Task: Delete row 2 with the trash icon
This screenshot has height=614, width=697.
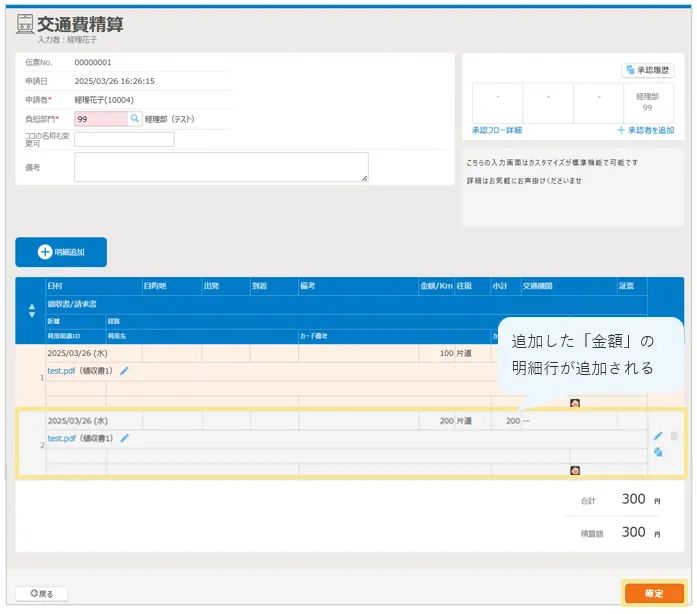Action: (674, 436)
